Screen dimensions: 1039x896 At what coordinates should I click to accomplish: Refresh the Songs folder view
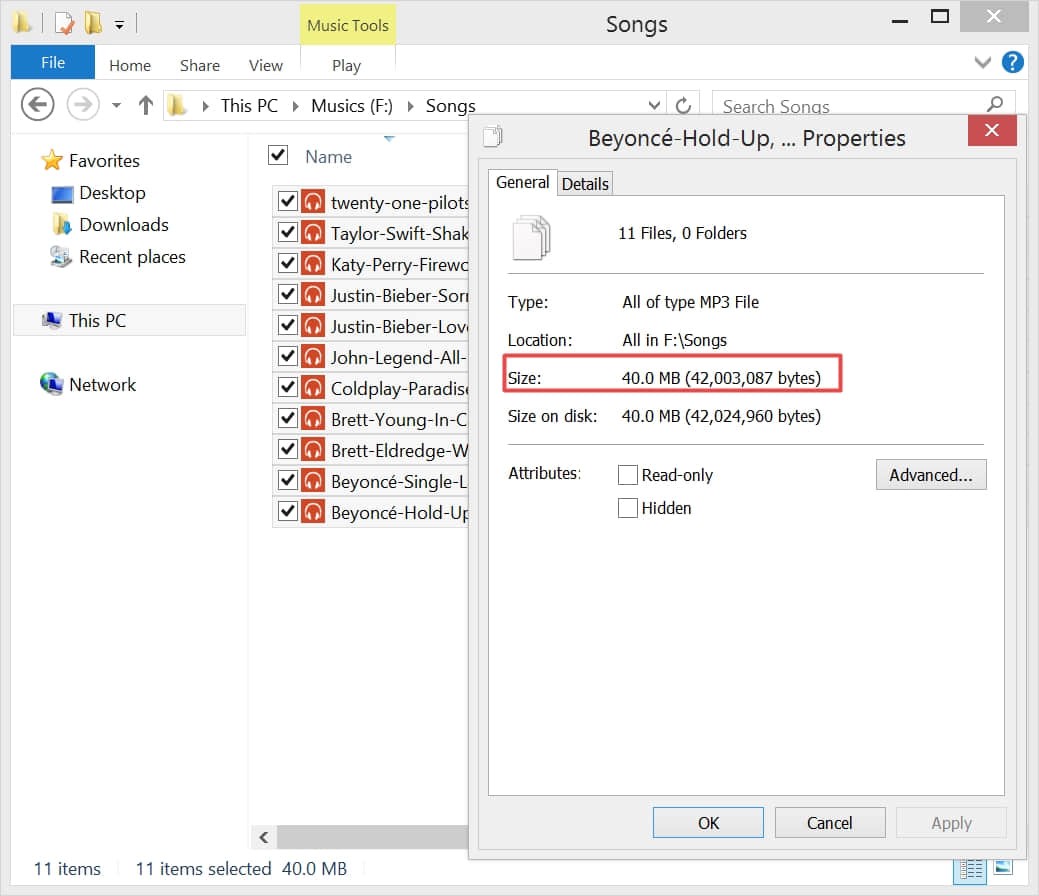(x=683, y=106)
